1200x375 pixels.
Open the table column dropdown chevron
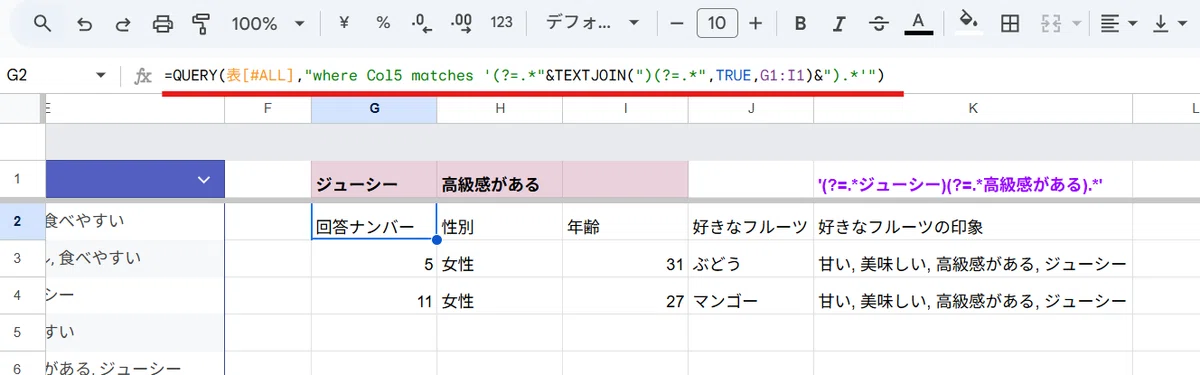coord(205,180)
